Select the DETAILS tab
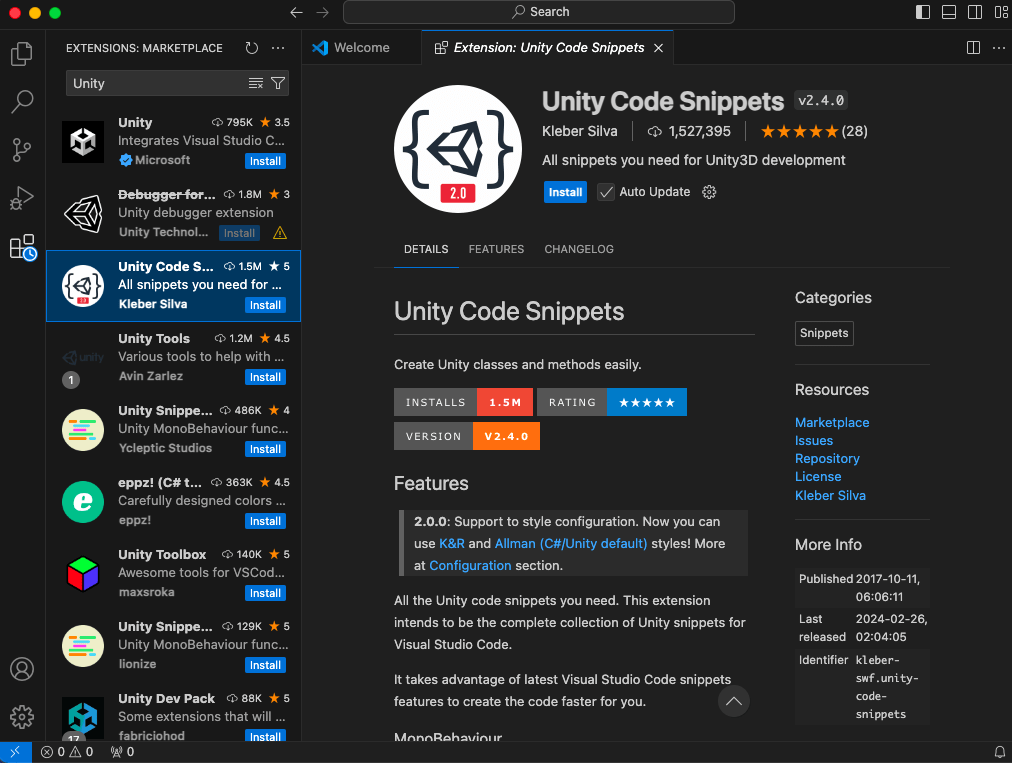This screenshot has width=1012, height=763. pyautogui.click(x=426, y=249)
